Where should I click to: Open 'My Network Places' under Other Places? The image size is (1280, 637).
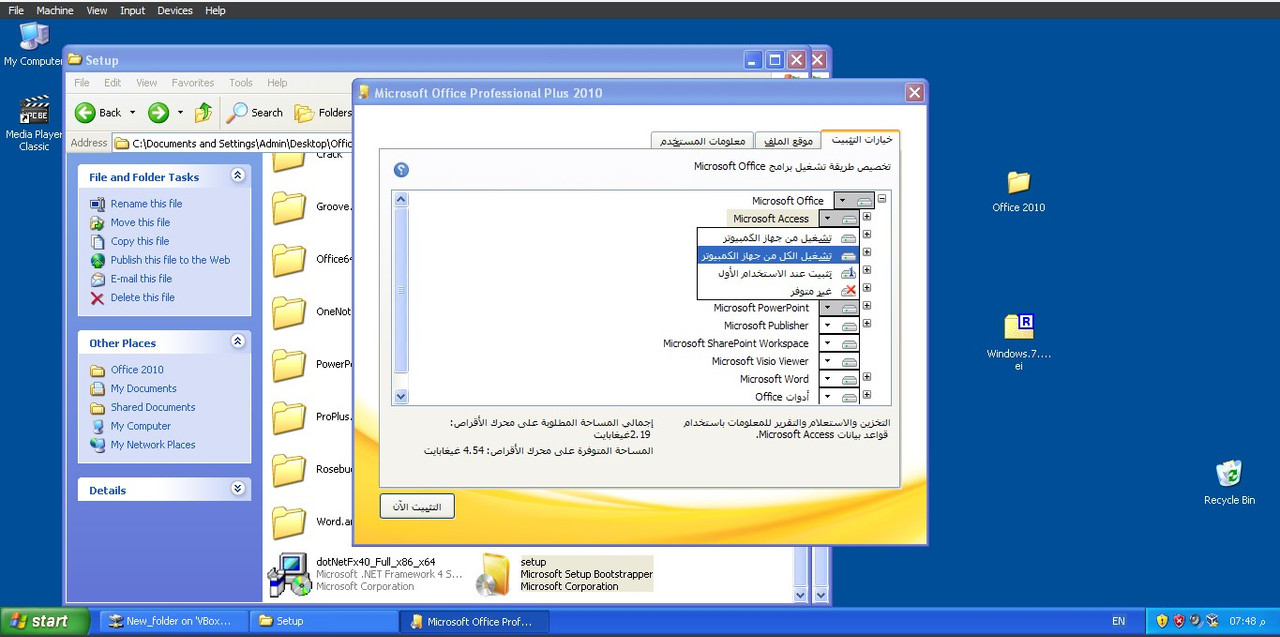pos(153,445)
